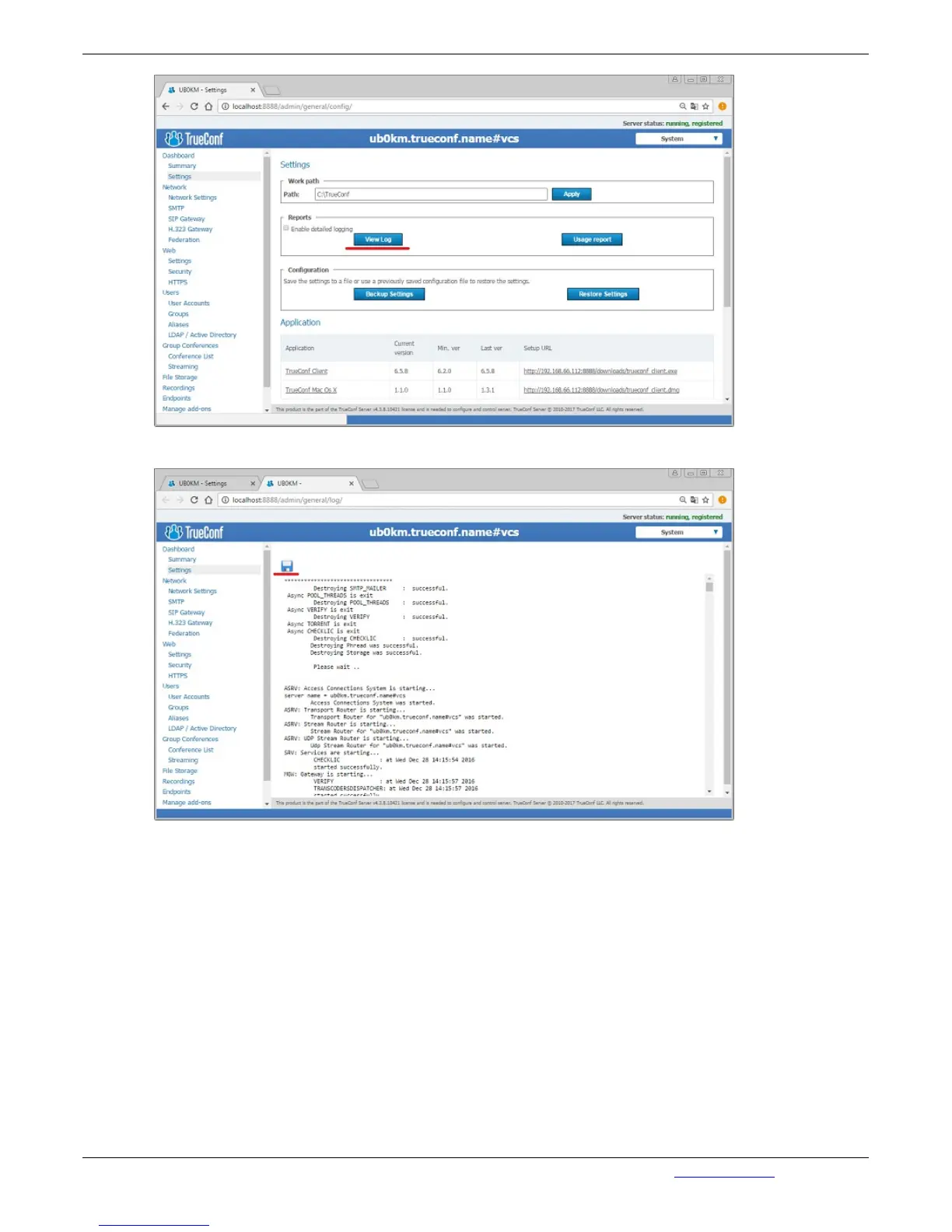Click the translate icon in the upper address bar

point(694,107)
